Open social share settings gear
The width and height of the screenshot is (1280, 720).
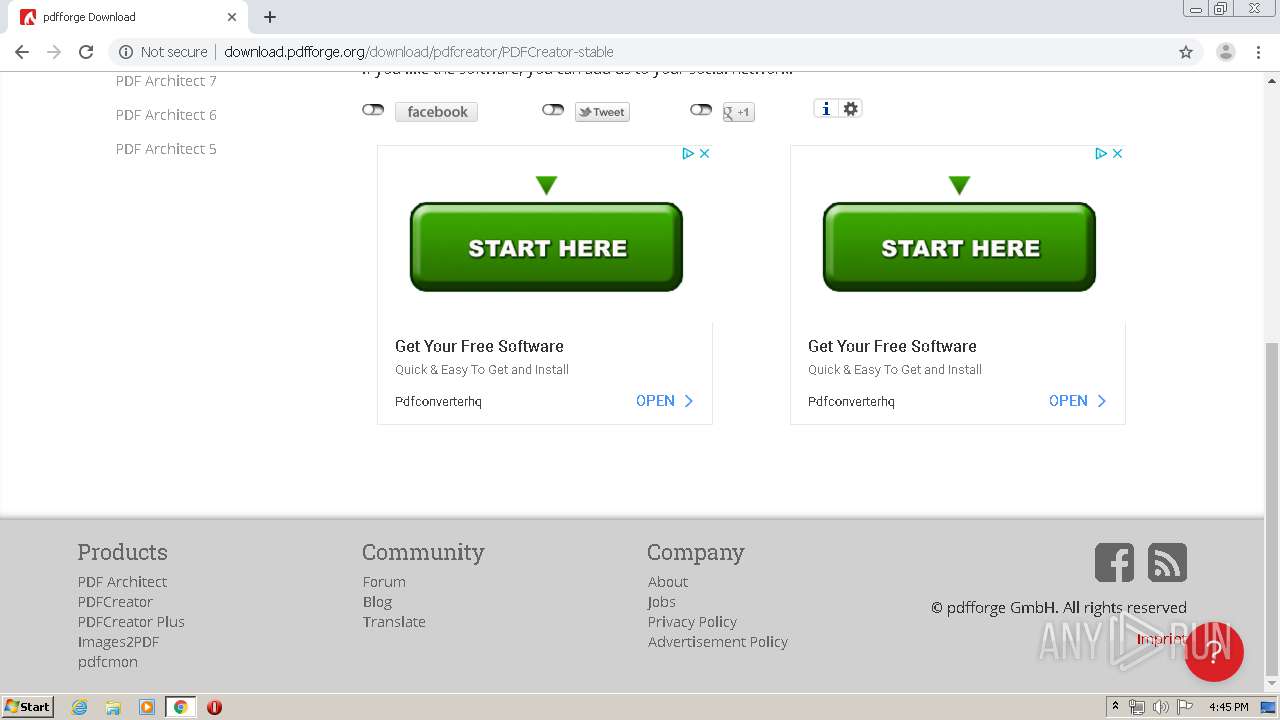pyautogui.click(x=851, y=109)
